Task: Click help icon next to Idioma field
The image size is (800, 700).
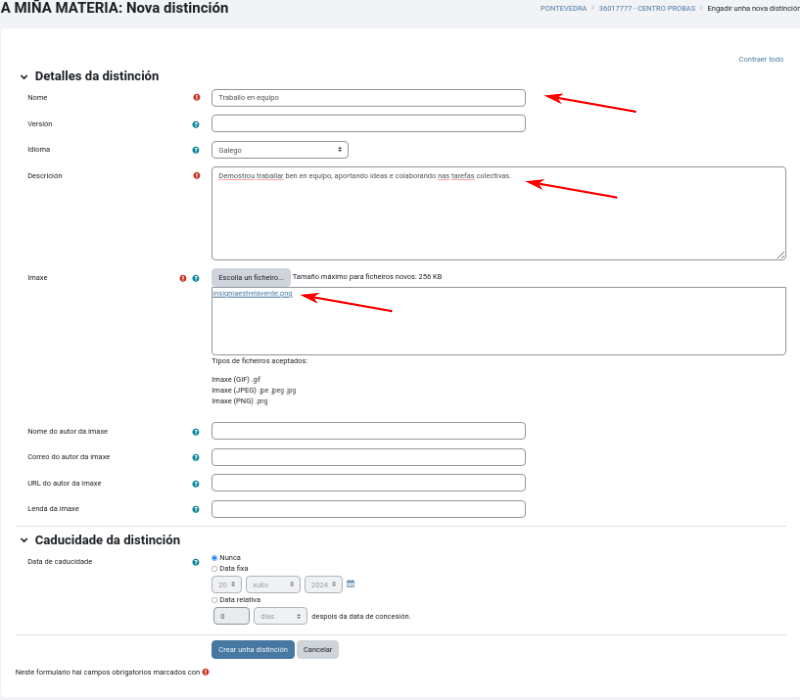Action: tap(196, 150)
